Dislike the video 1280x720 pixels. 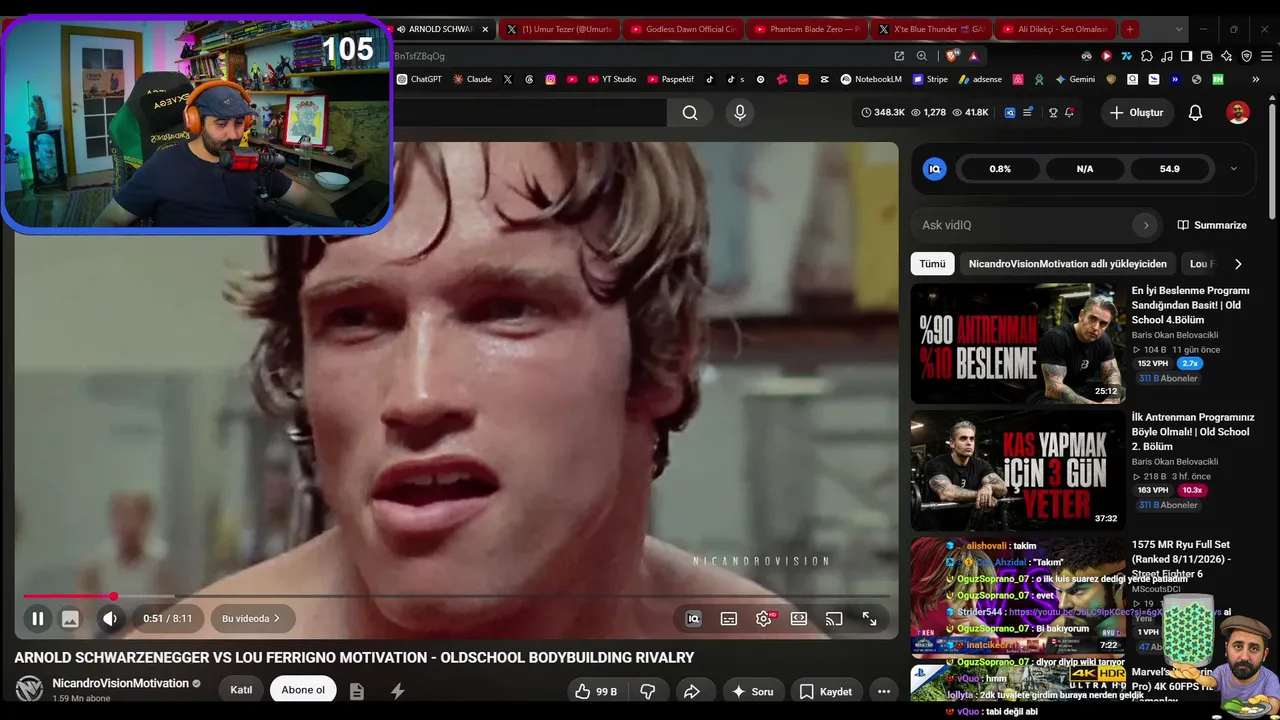(x=648, y=691)
